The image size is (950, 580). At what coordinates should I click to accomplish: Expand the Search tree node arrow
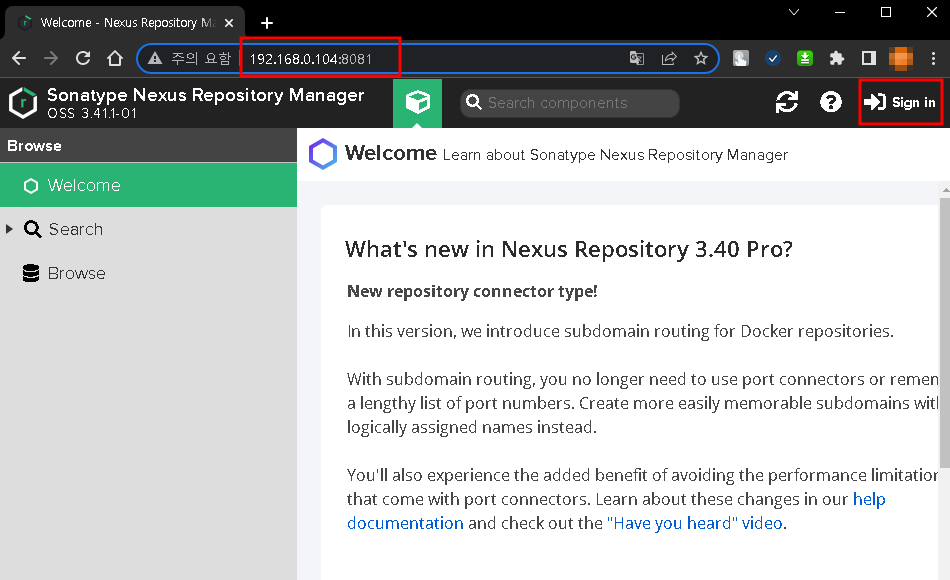[9, 229]
